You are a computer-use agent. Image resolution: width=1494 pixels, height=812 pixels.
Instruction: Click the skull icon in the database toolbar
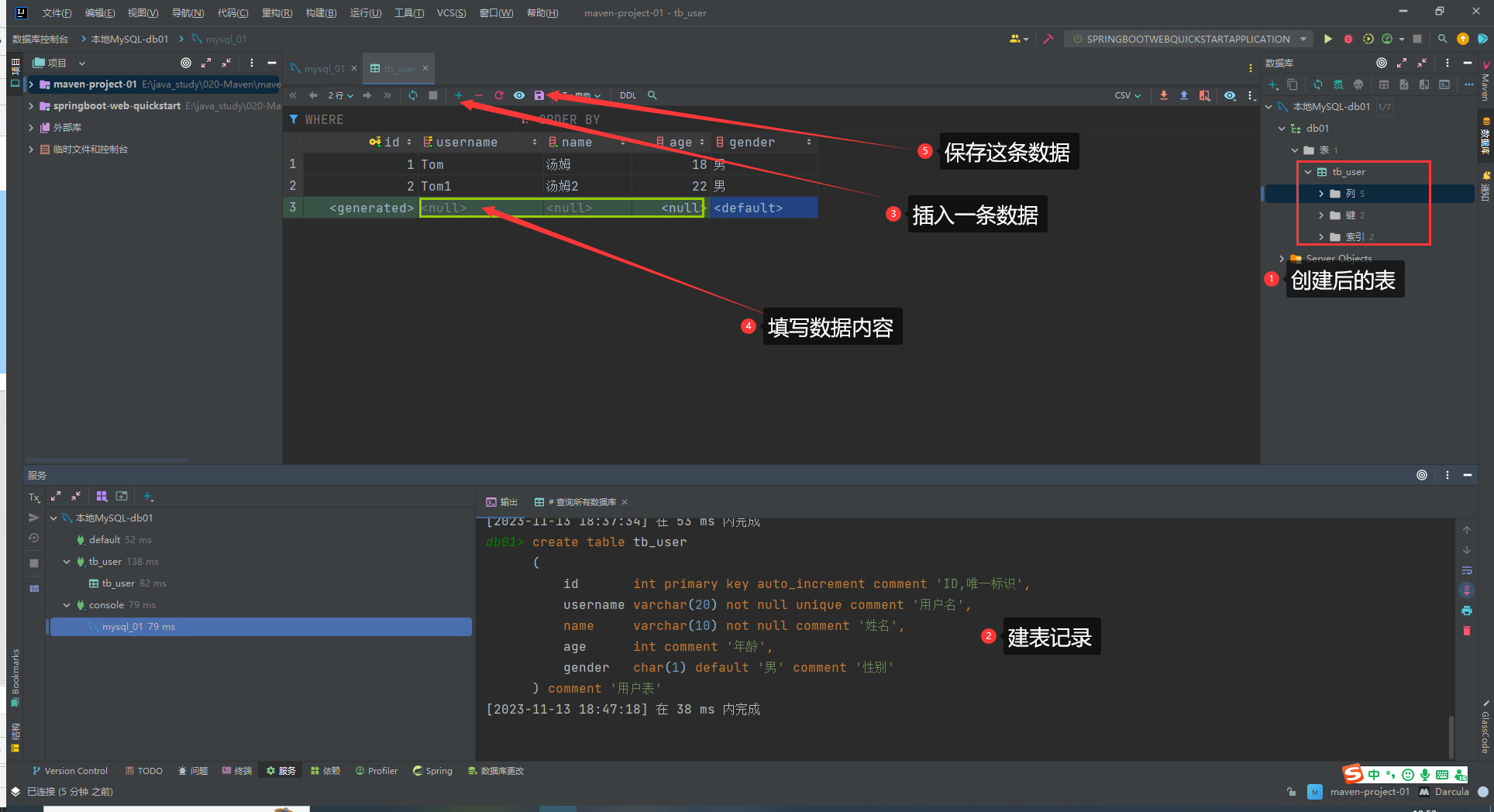coord(1358,84)
